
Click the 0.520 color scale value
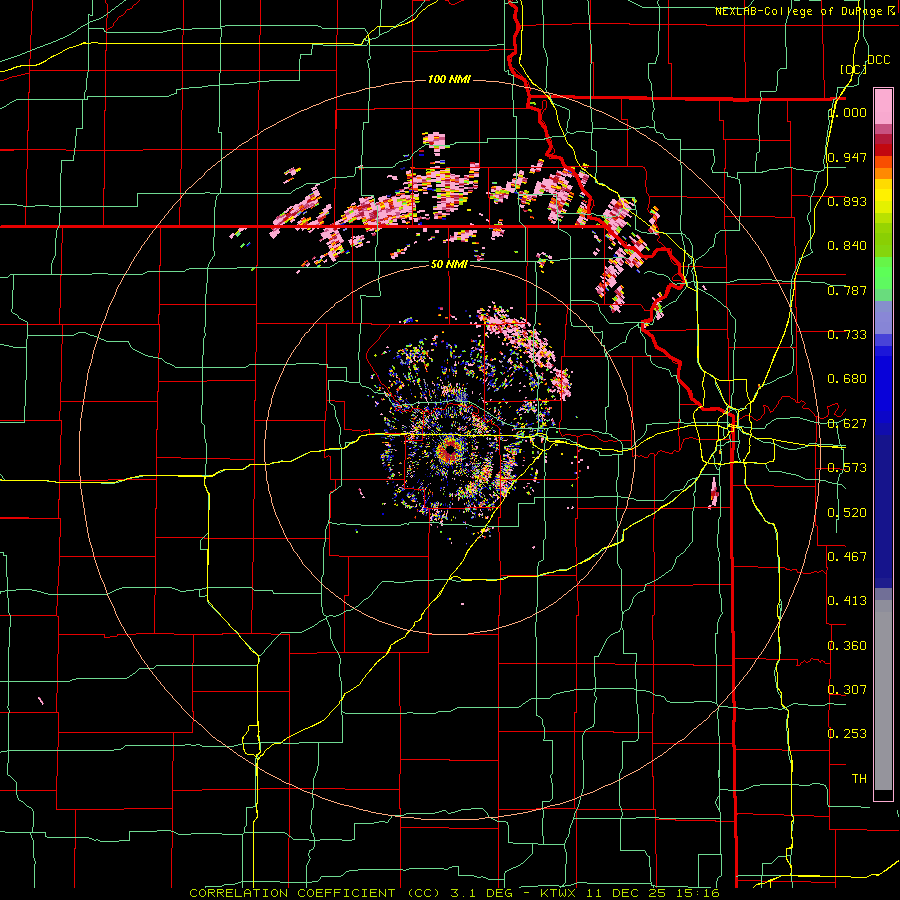pyautogui.click(x=847, y=512)
